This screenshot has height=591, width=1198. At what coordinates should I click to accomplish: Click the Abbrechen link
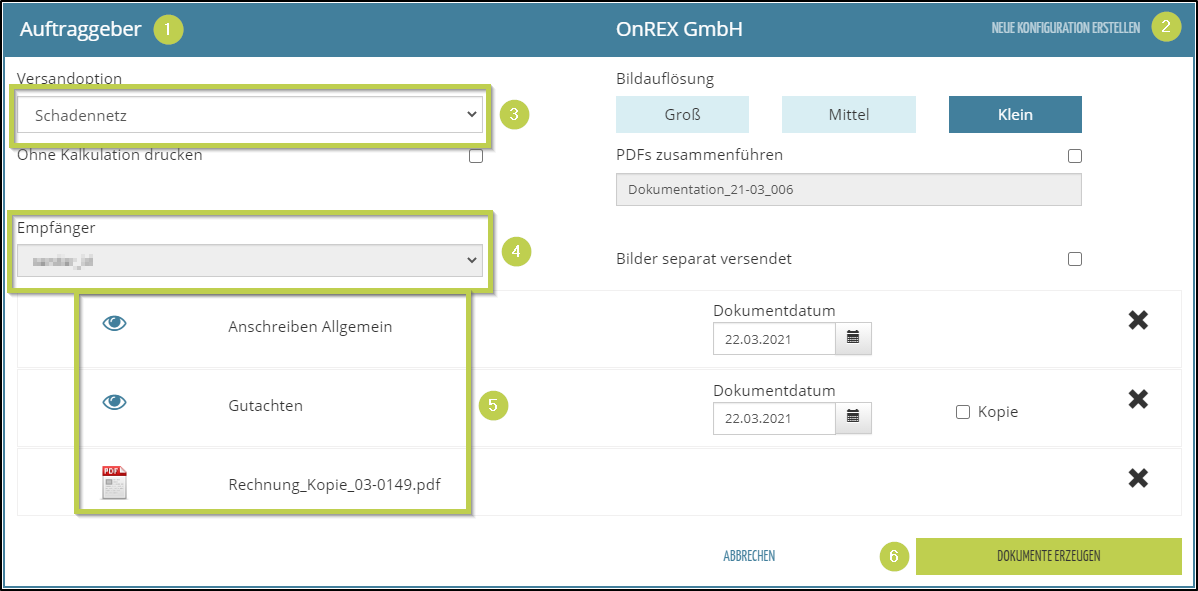(x=749, y=556)
